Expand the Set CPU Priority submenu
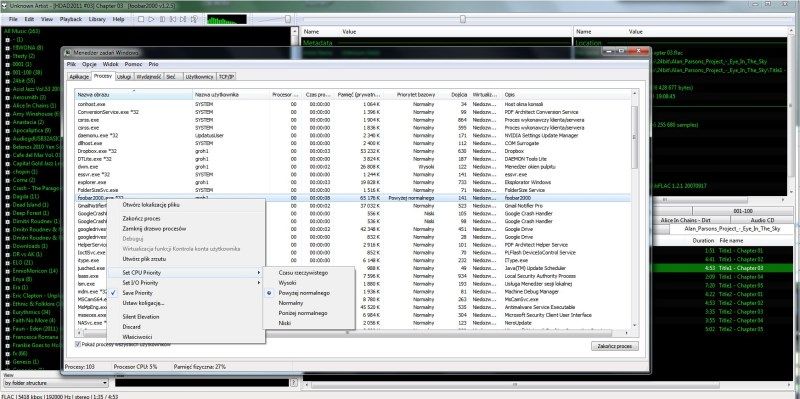The image size is (800, 399). tap(186, 273)
